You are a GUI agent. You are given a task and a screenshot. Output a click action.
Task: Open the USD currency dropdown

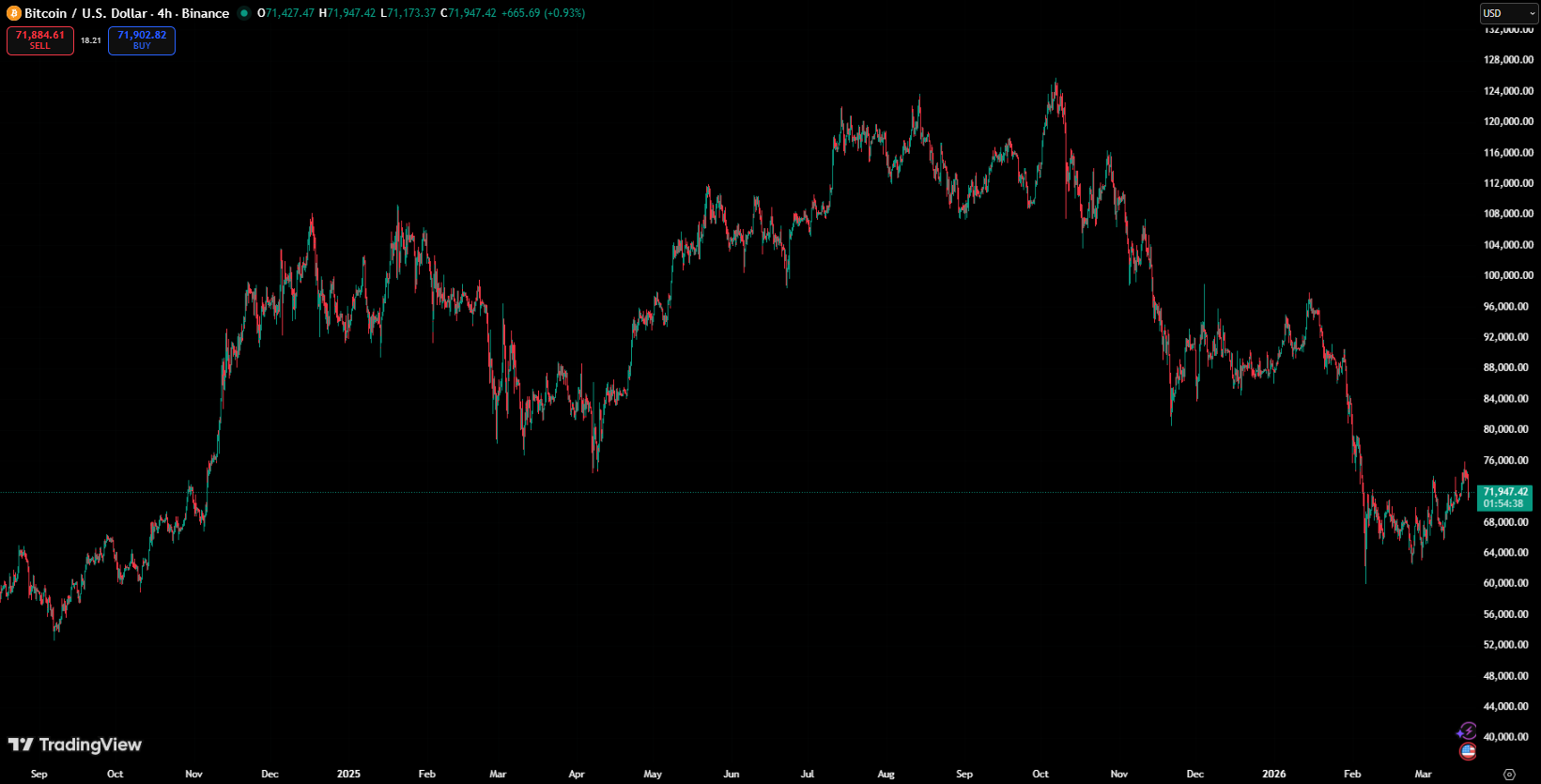click(x=1508, y=13)
